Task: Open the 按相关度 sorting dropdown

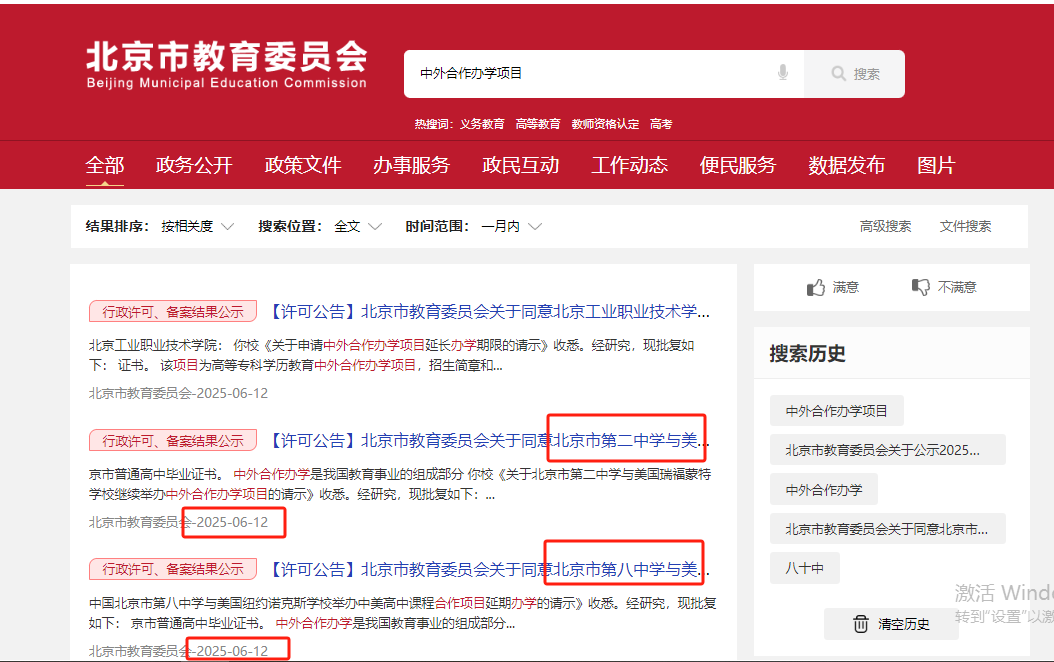Action: click(198, 226)
